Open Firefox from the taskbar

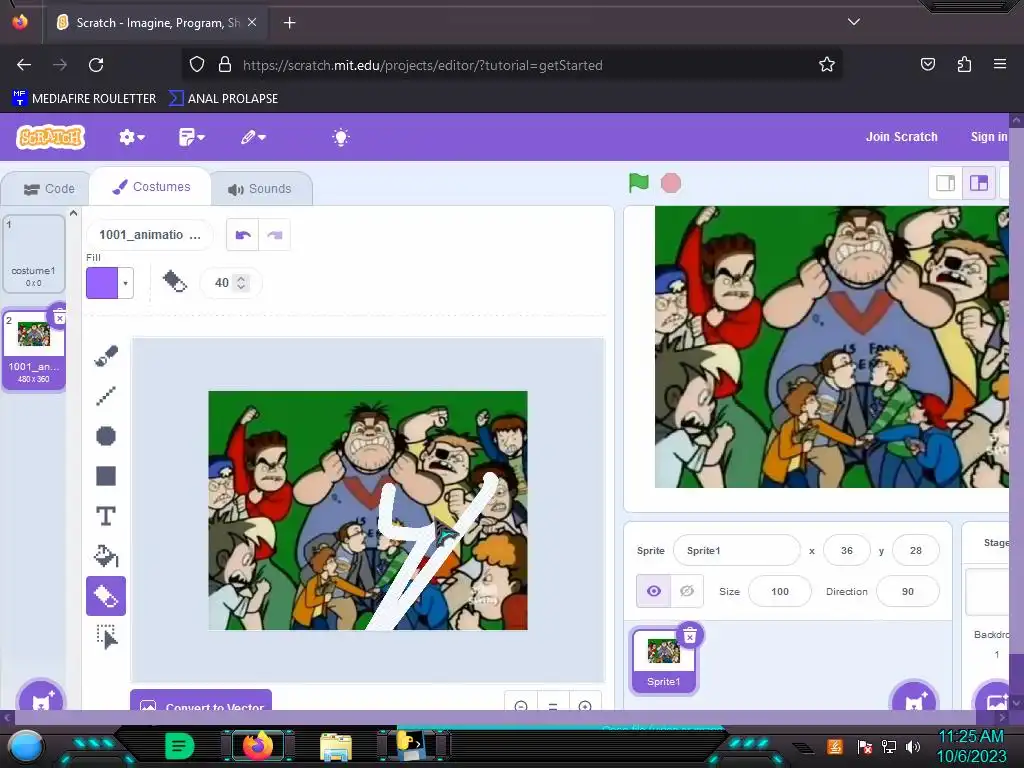click(x=257, y=746)
